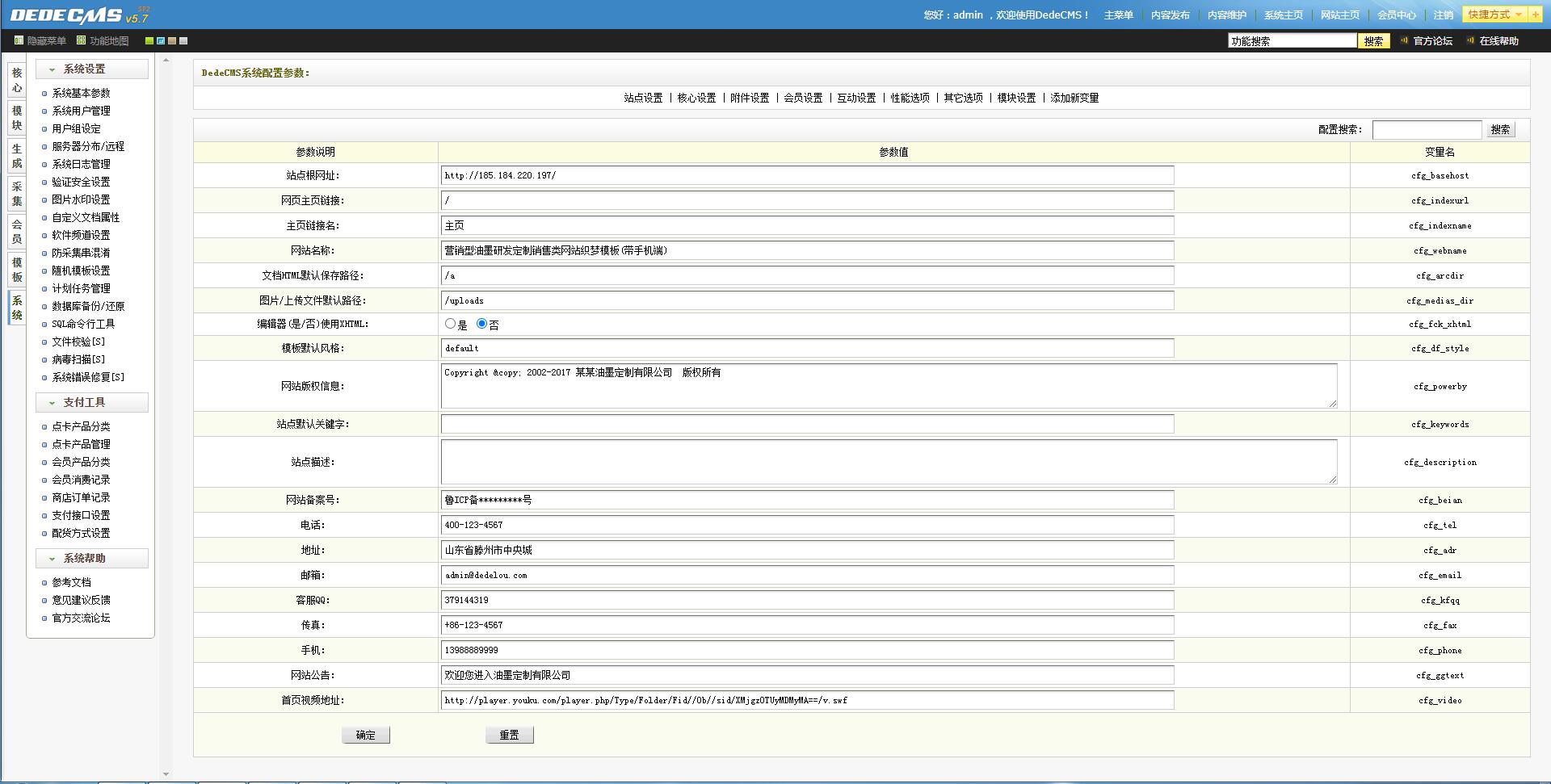
Task: Open 会员中心 in the top bar
Action: click(1397, 15)
